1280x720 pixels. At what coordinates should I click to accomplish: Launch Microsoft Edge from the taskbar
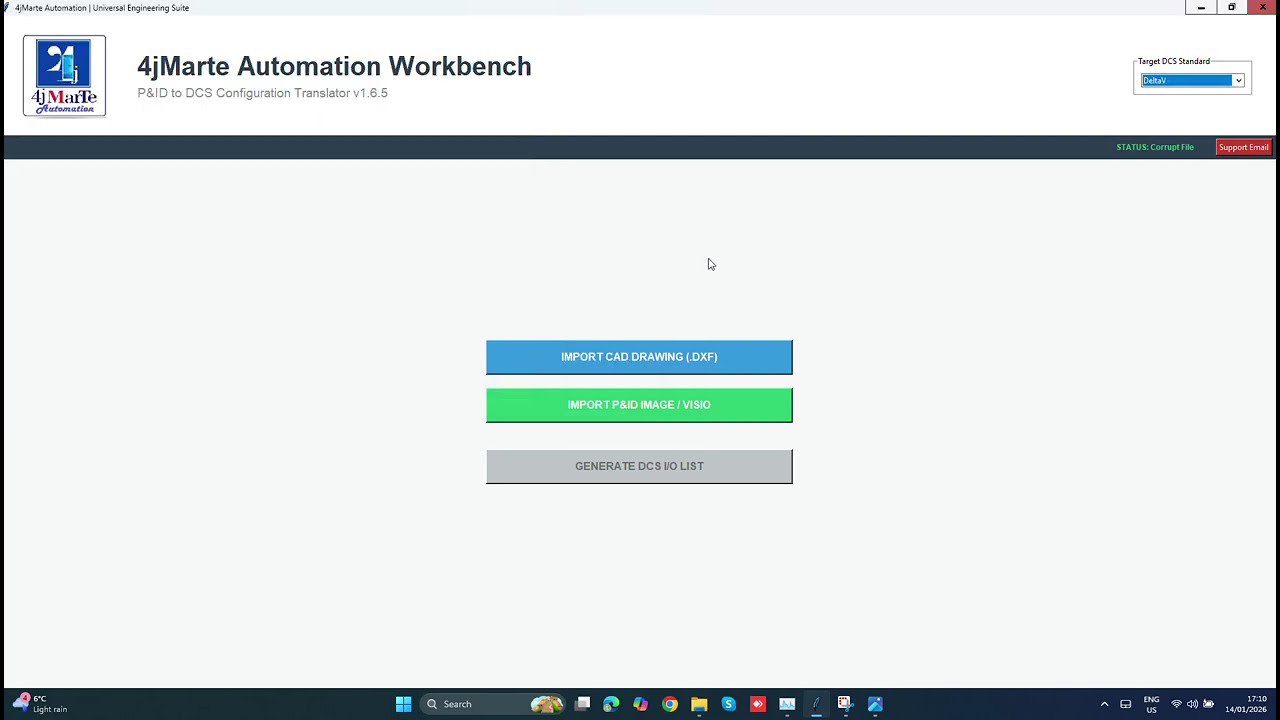611,704
